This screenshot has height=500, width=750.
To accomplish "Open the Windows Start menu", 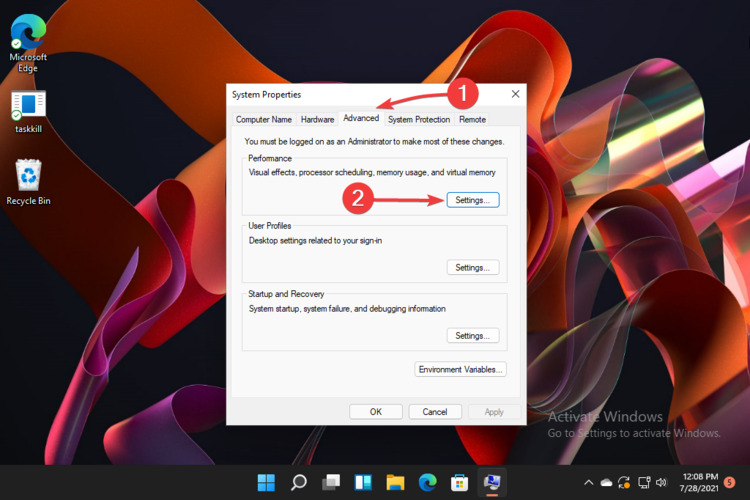I will (267, 483).
